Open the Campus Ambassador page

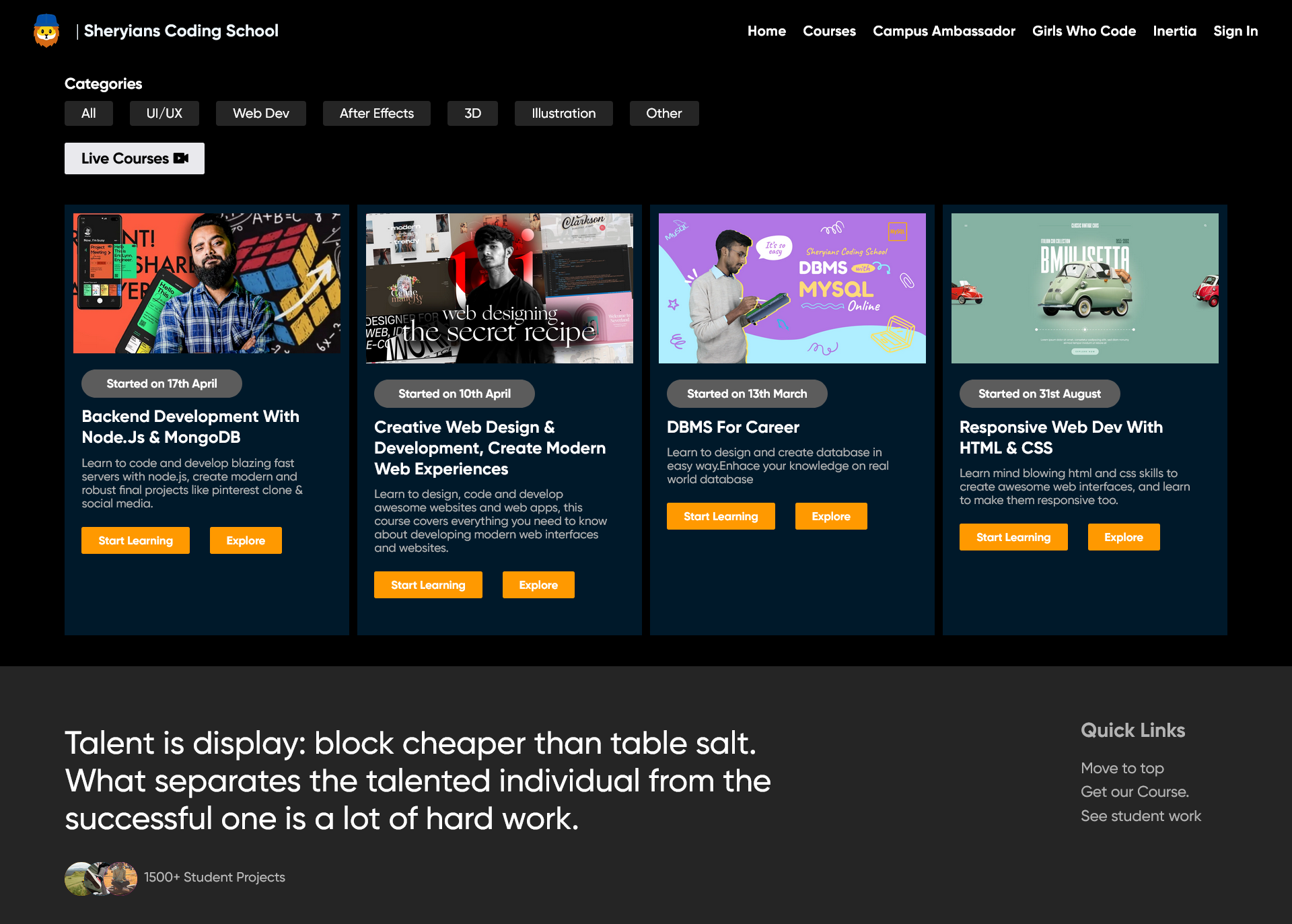[x=943, y=31]
